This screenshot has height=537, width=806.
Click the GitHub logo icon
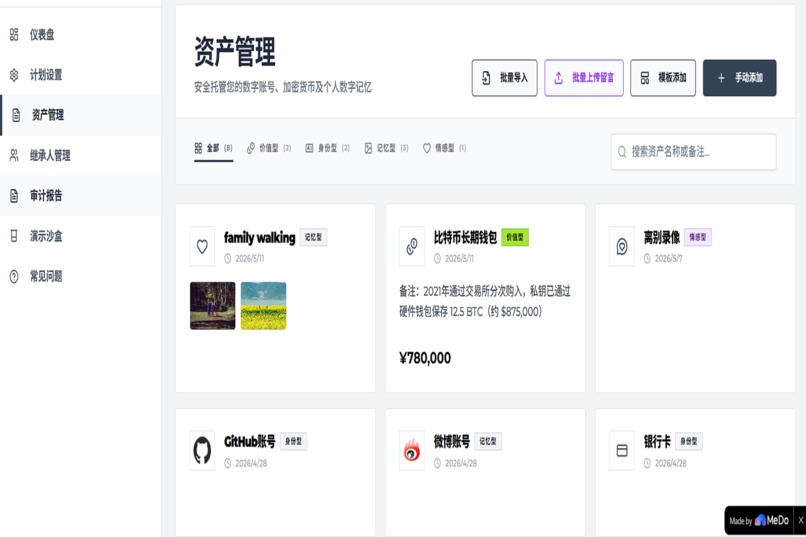click(x=202, y=451)
